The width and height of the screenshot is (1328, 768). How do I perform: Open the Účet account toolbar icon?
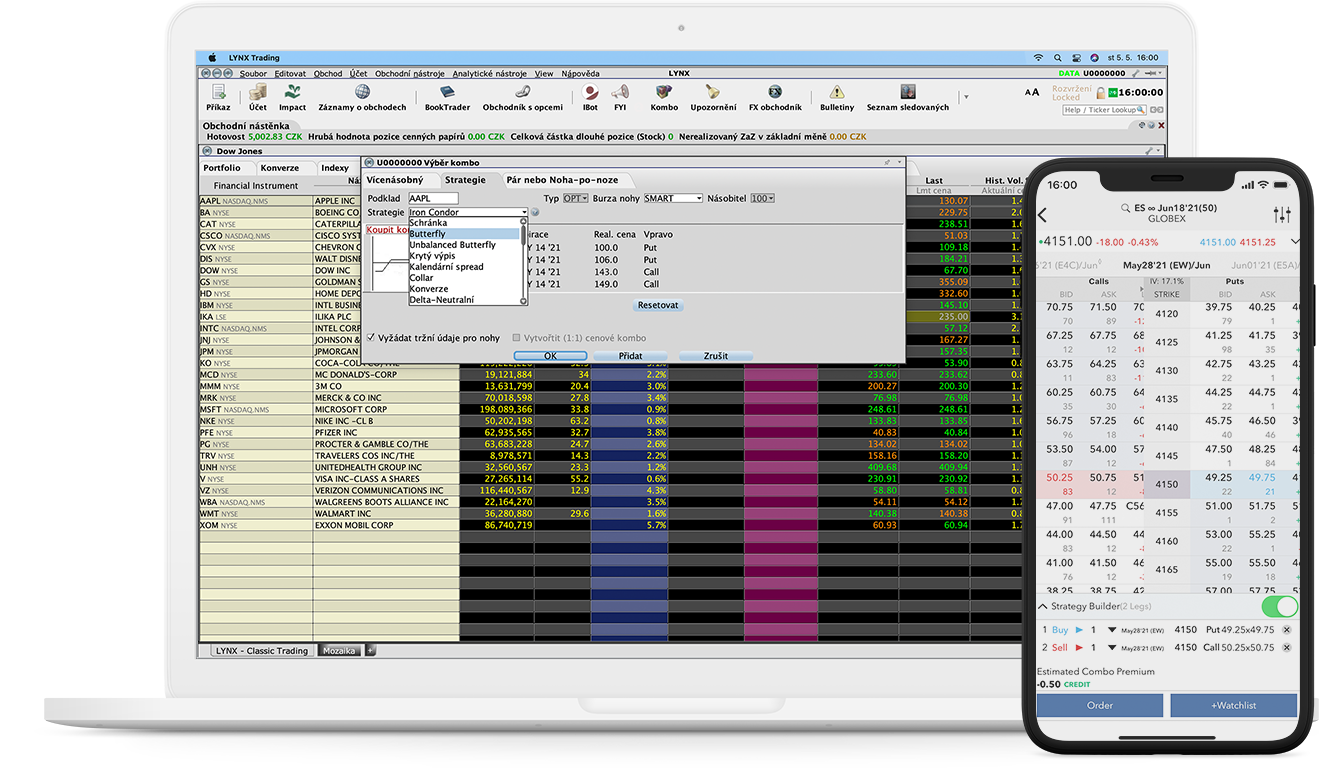pos(258,97)
